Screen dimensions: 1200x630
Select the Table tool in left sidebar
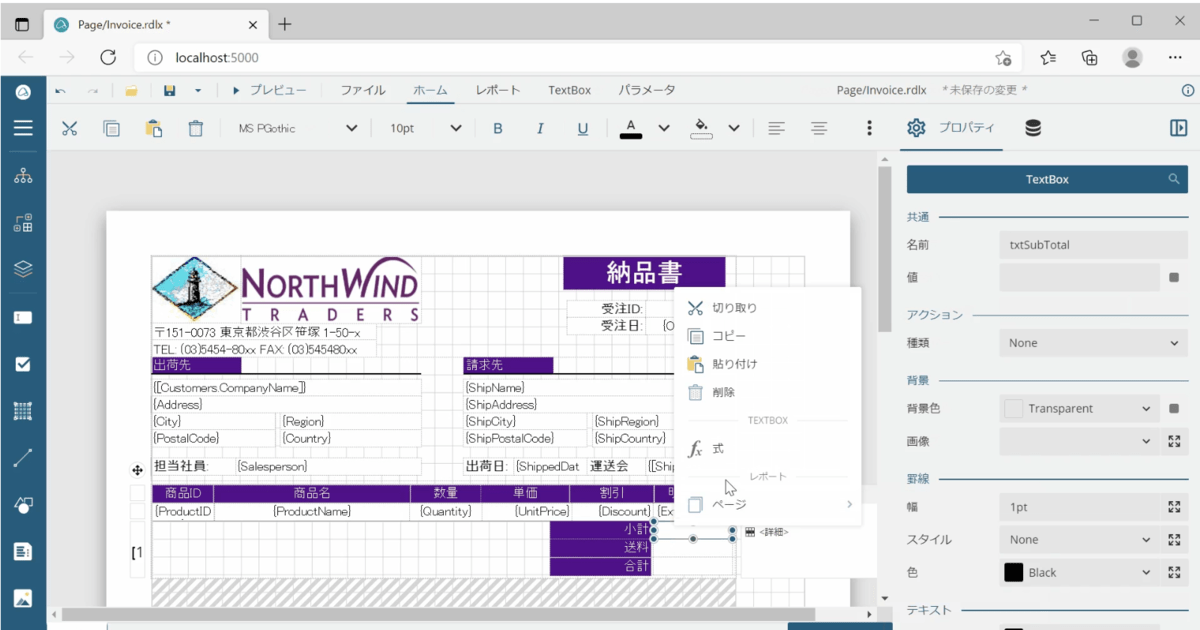23,411
